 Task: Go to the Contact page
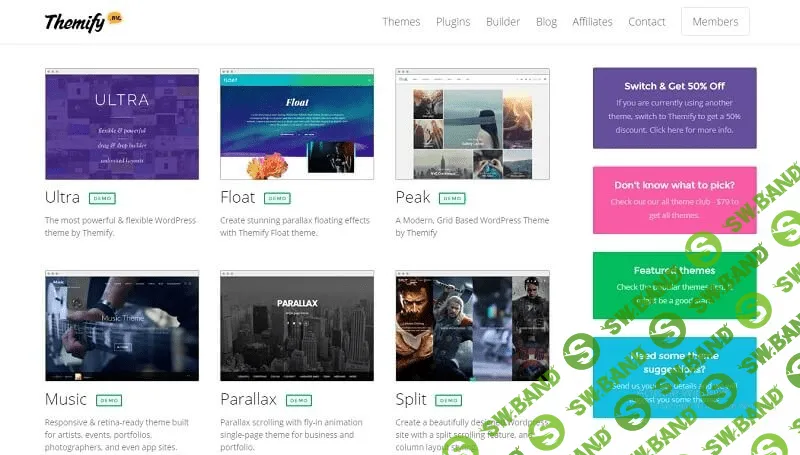click(x=646, y=22)
